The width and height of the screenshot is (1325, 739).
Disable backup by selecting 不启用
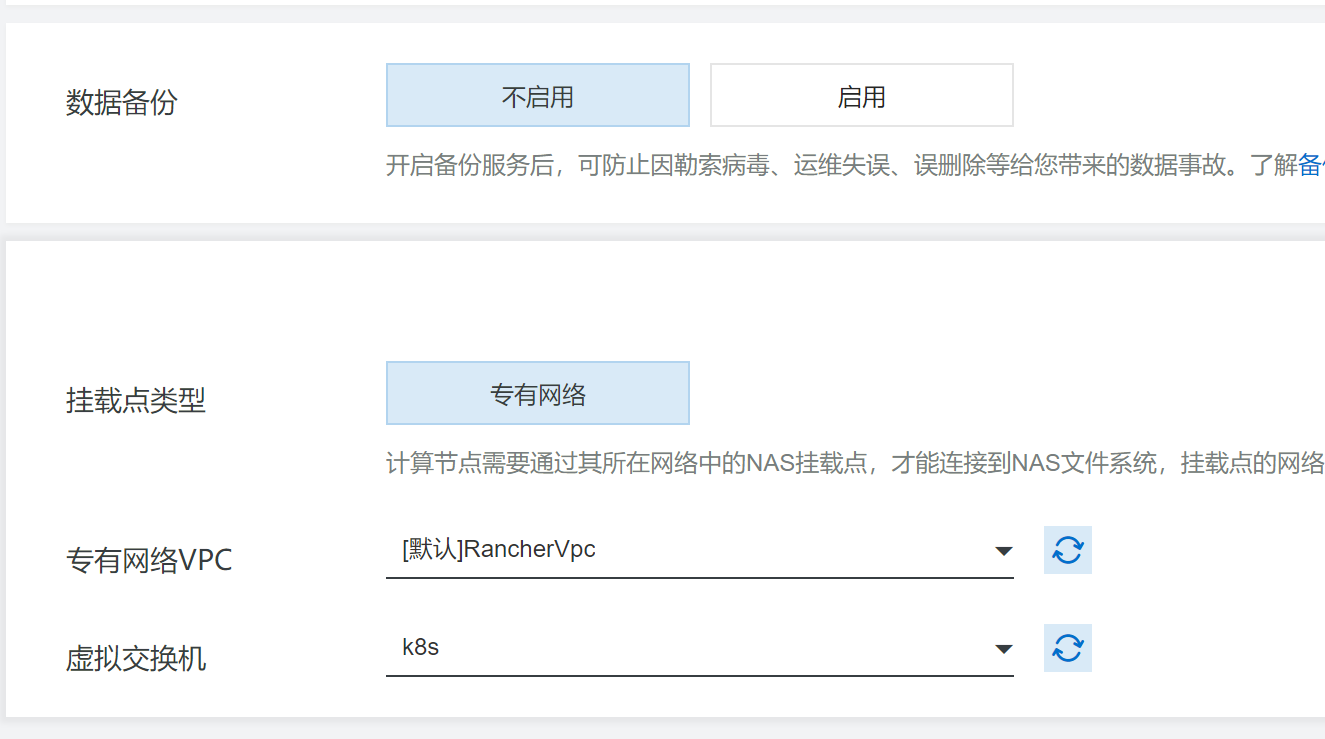(x=537, y=94)
